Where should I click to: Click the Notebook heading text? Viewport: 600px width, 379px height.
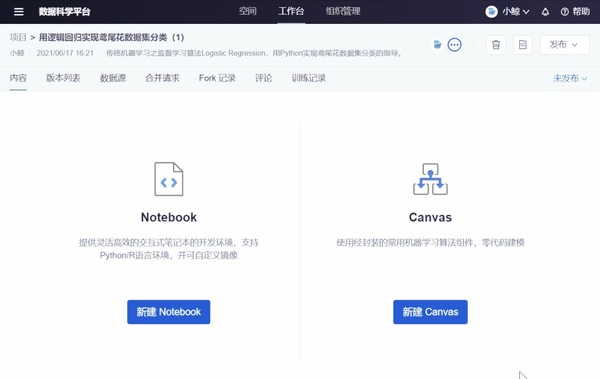coord(169,217)
